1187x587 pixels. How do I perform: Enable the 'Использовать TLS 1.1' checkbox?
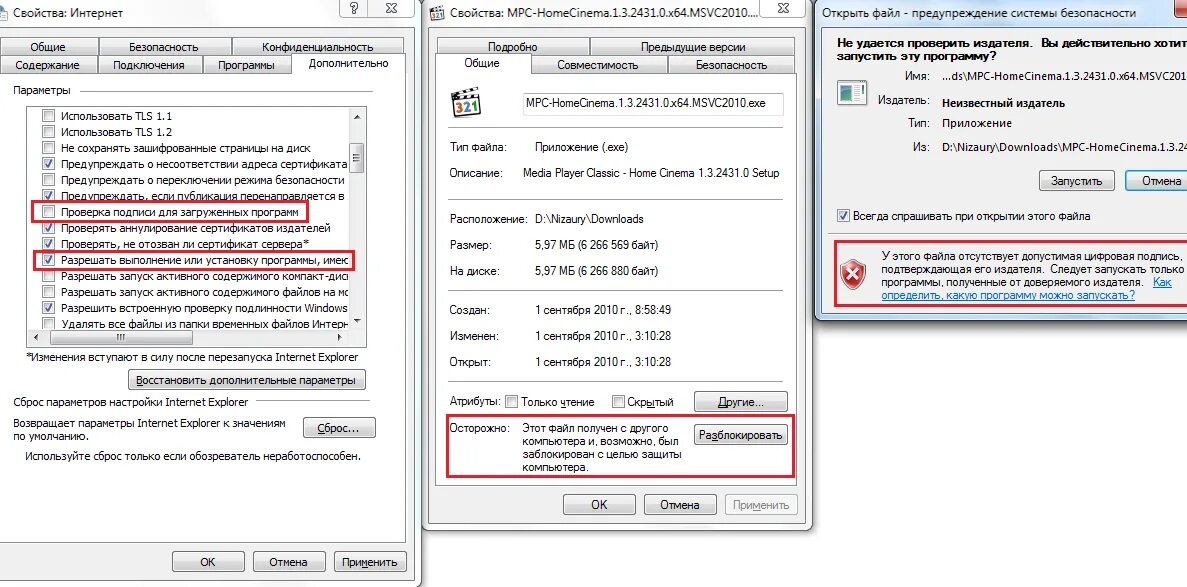48,116
